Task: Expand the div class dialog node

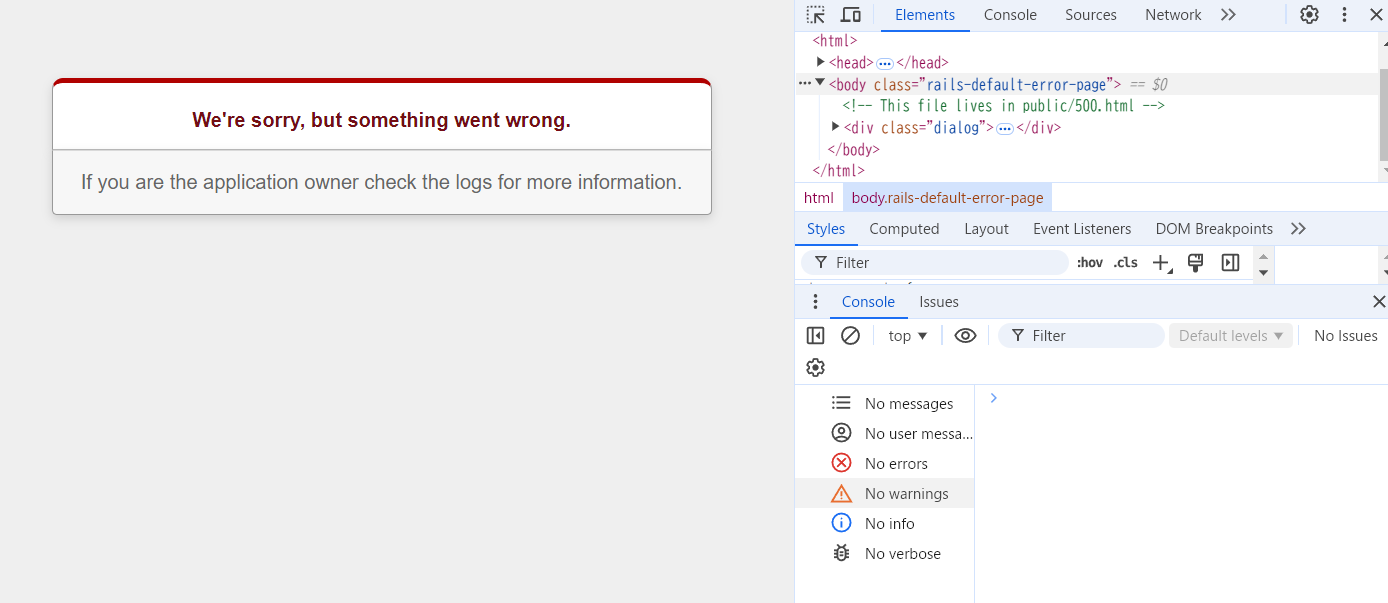Action: coord(836,126)
